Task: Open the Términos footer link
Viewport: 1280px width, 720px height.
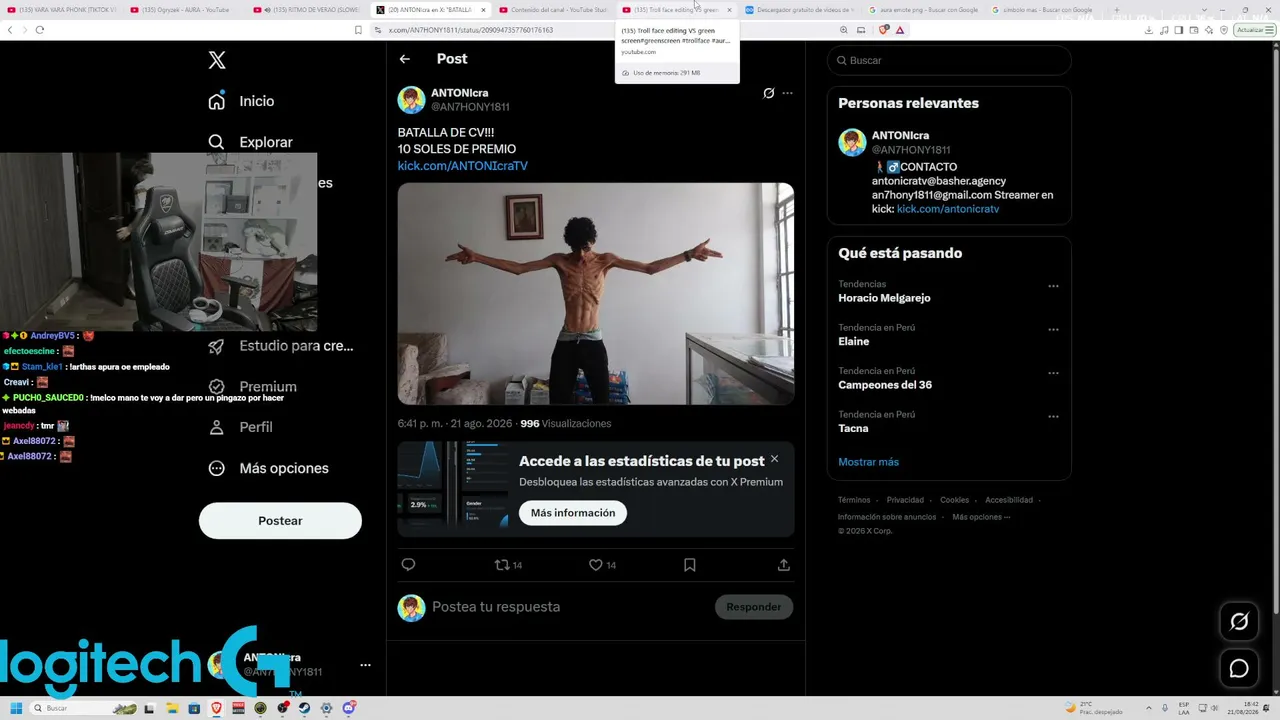Action: click(854, 500)
